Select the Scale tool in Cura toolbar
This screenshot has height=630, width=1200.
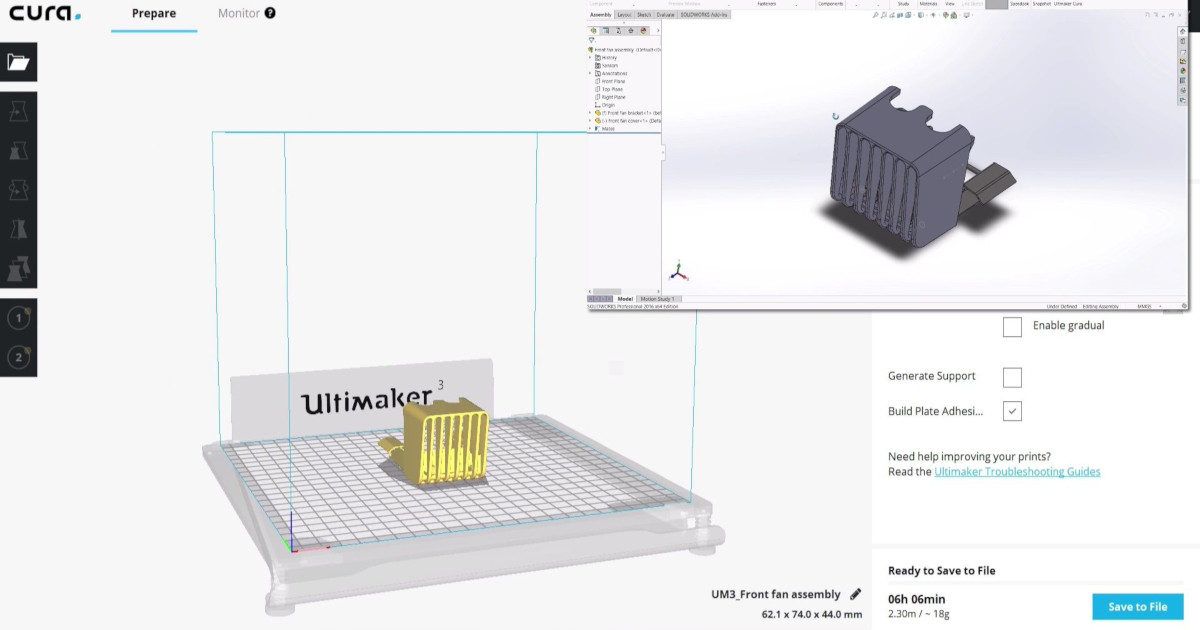point(18,150)
